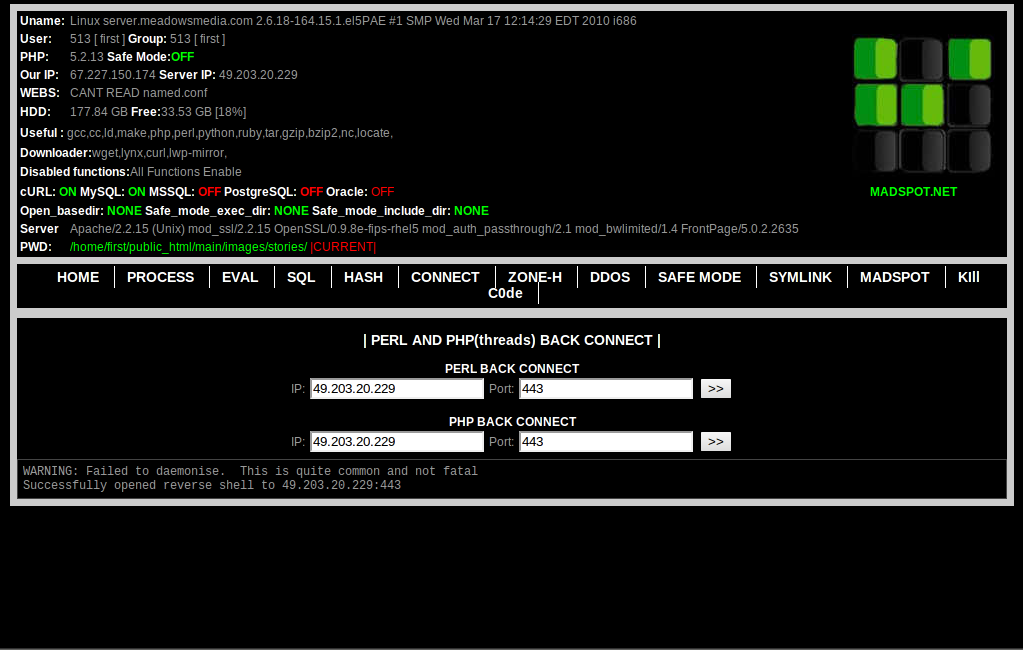Screen dimensions: 1023x650
Task: Click the Open_basedir NONE value
Action: (124, 211)
